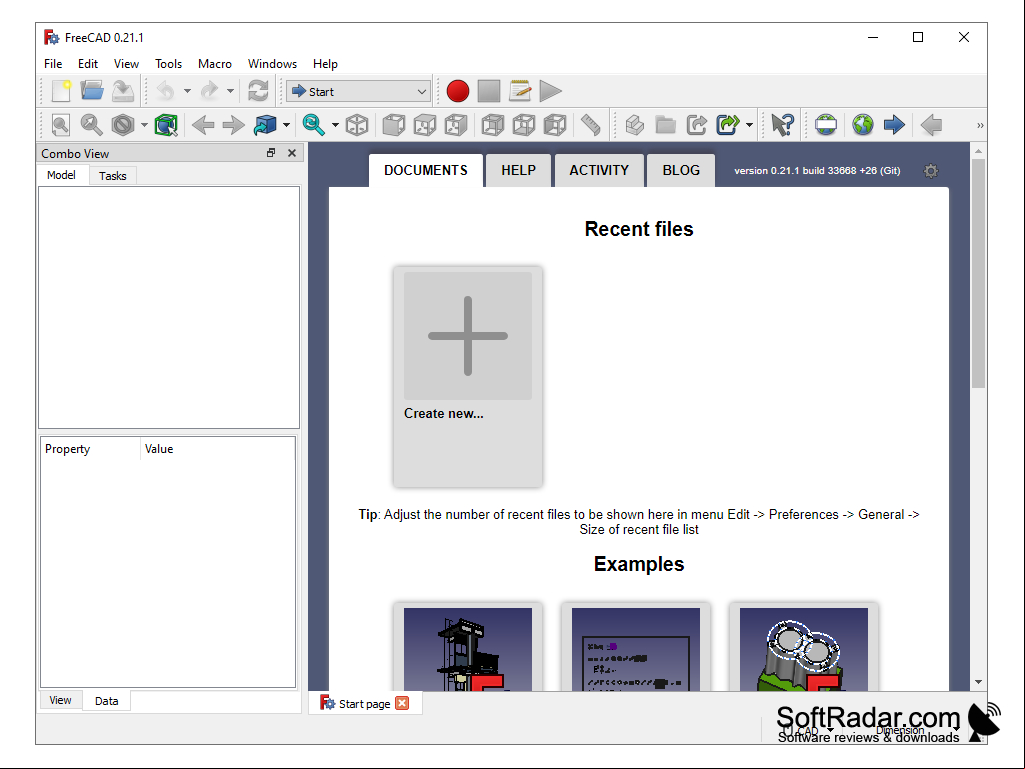Set rear view cube icon

493,125
